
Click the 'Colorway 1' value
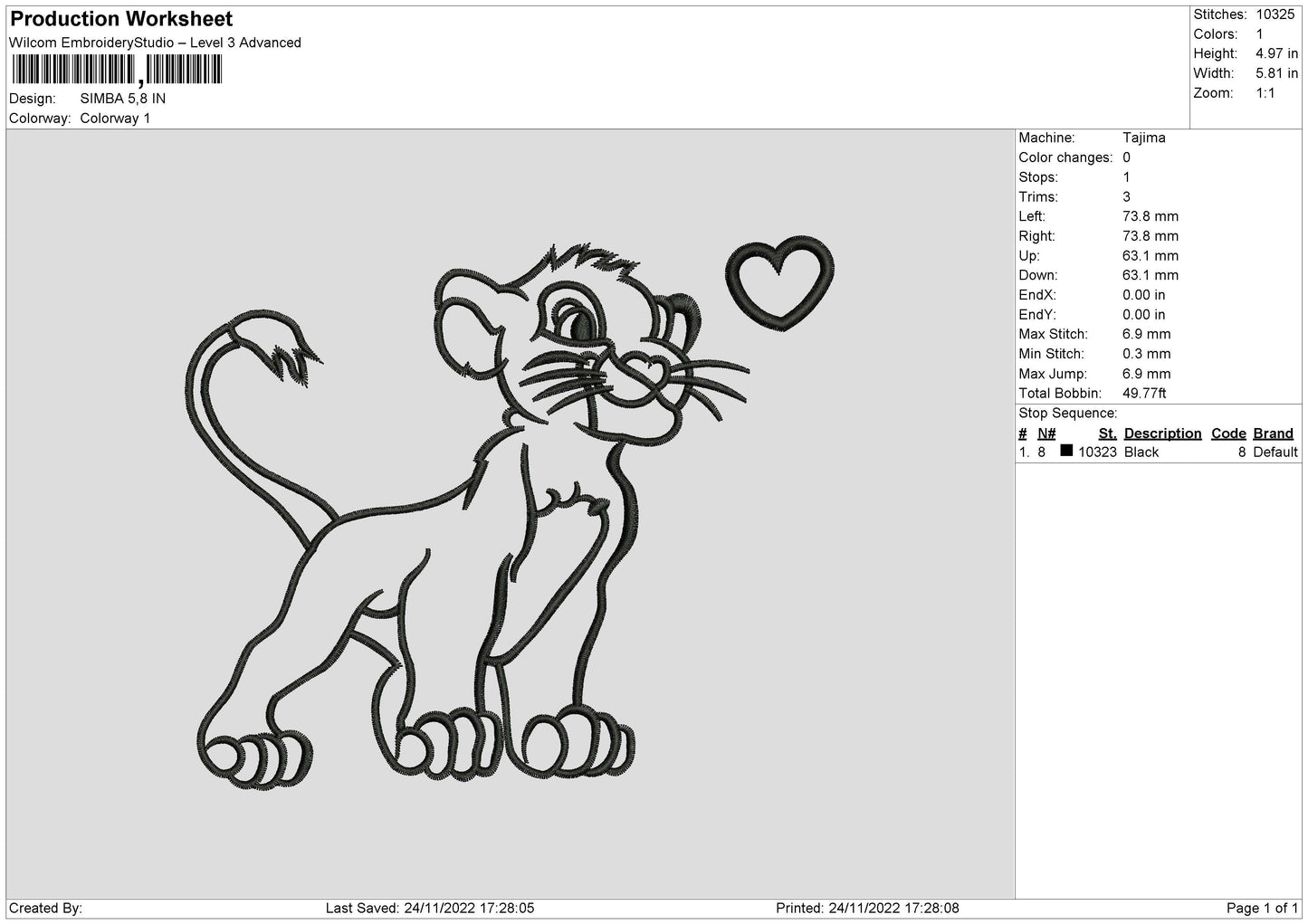click(x=115, y=119)
